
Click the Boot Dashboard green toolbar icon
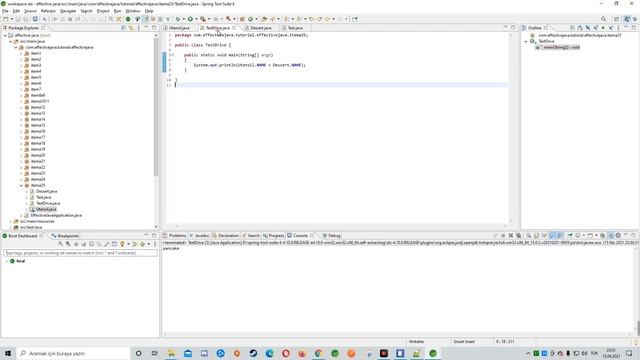click(128, 19)
